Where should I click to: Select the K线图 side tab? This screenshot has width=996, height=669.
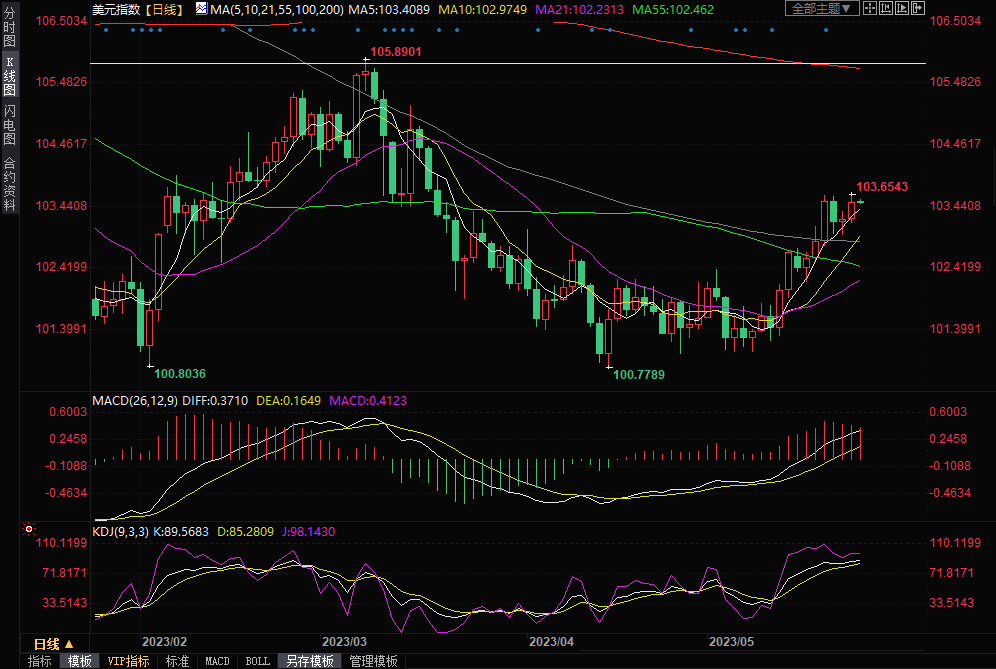(x=9, y=75)
